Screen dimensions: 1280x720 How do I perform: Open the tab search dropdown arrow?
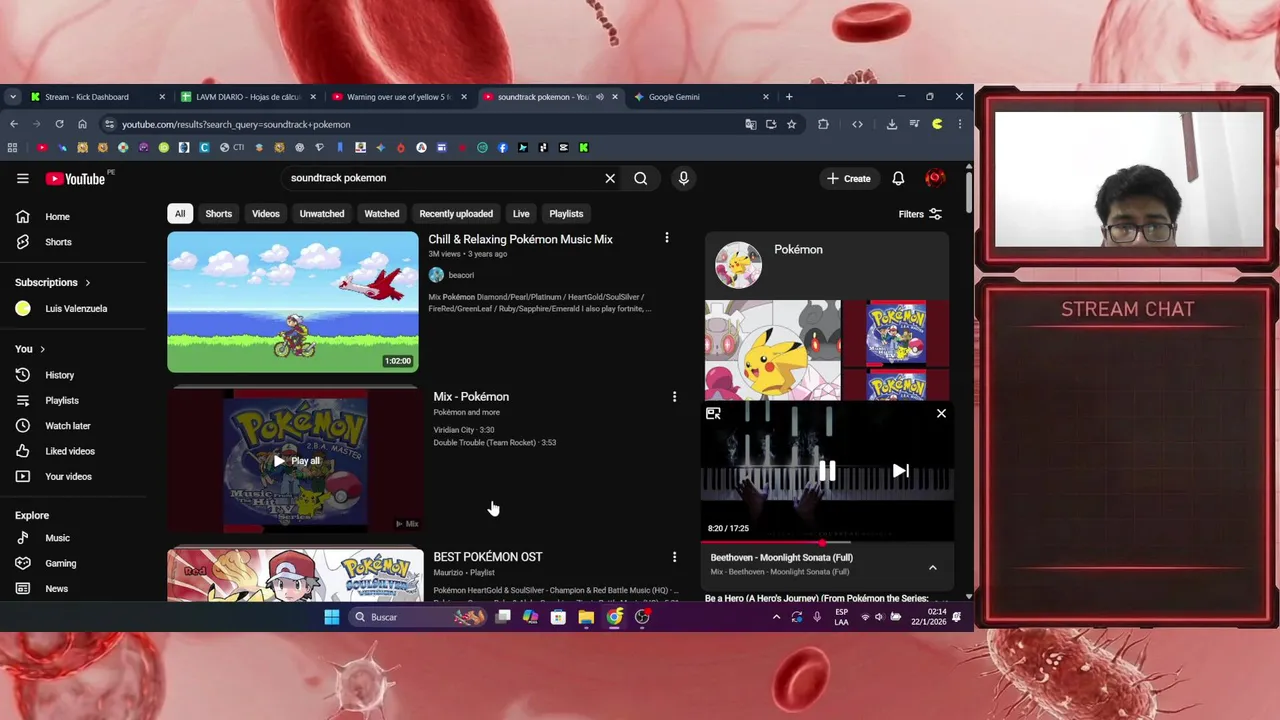coord(12,97)
